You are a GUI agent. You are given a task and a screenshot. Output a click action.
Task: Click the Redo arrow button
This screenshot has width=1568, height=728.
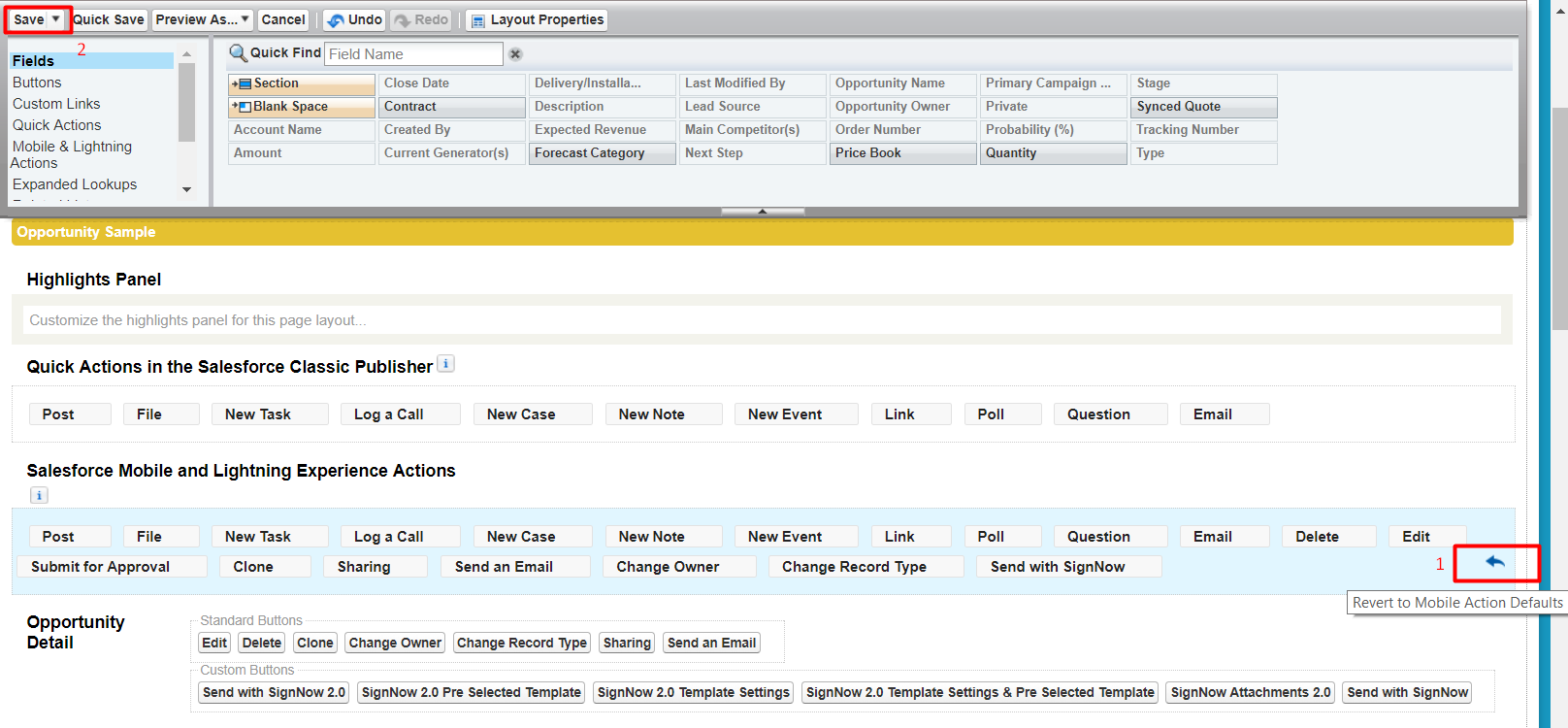(421, 19)
